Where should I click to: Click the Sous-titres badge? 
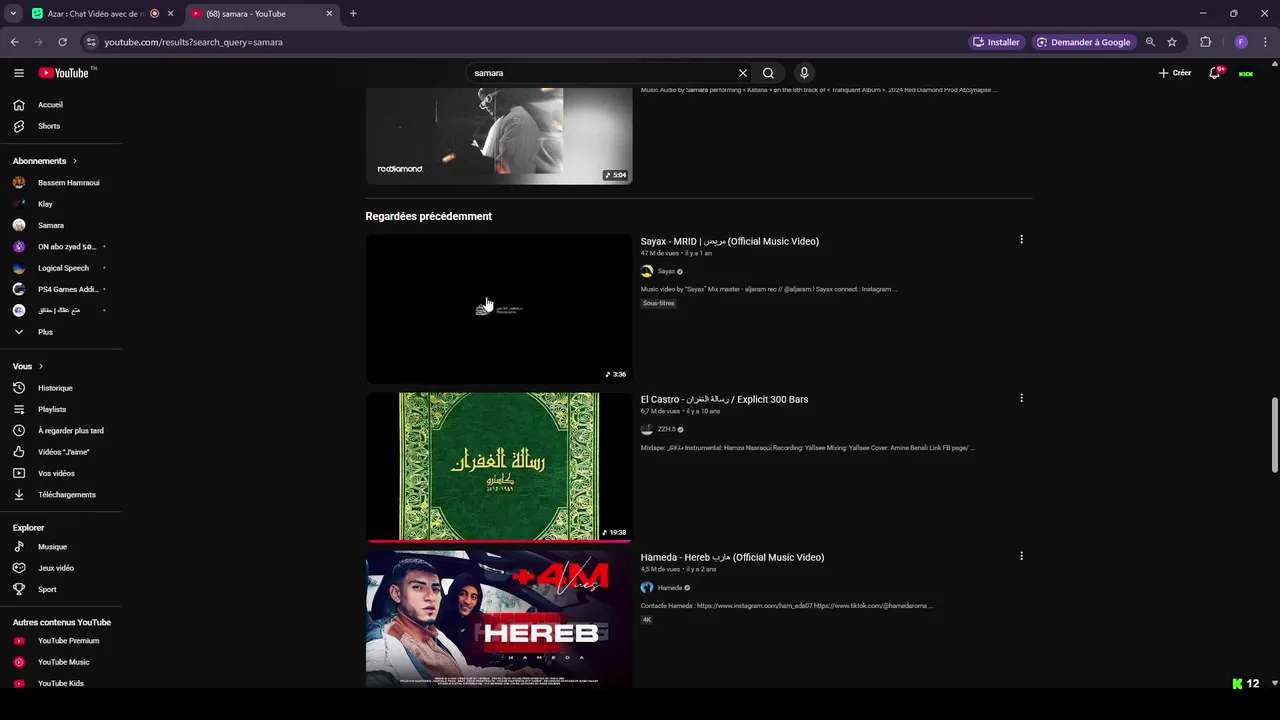point(659,303)
